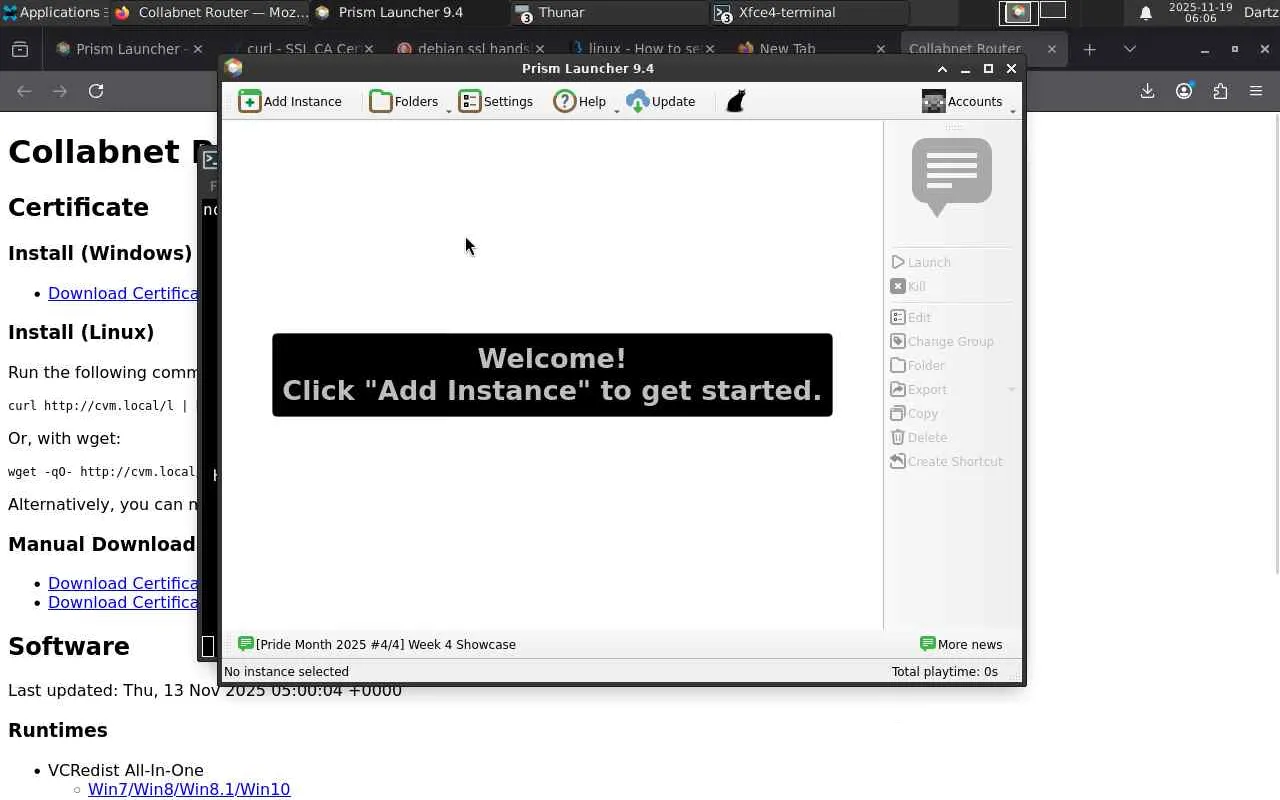1280x800 pixels.
Task: Click the Delete instance action
Action: tap(919, 437)
